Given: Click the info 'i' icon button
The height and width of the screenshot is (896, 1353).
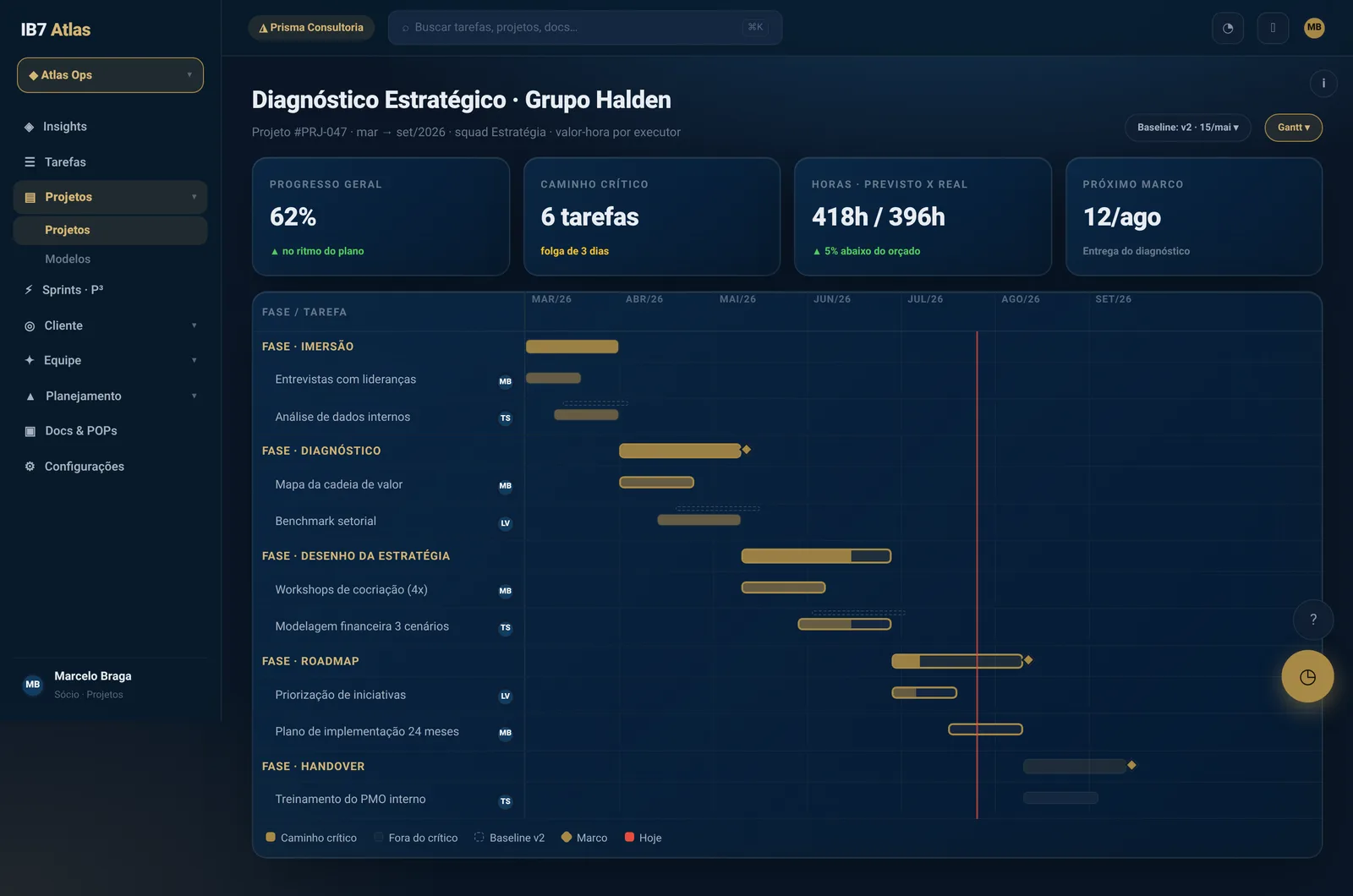Looking at the screenshot, I should 1323,83.
